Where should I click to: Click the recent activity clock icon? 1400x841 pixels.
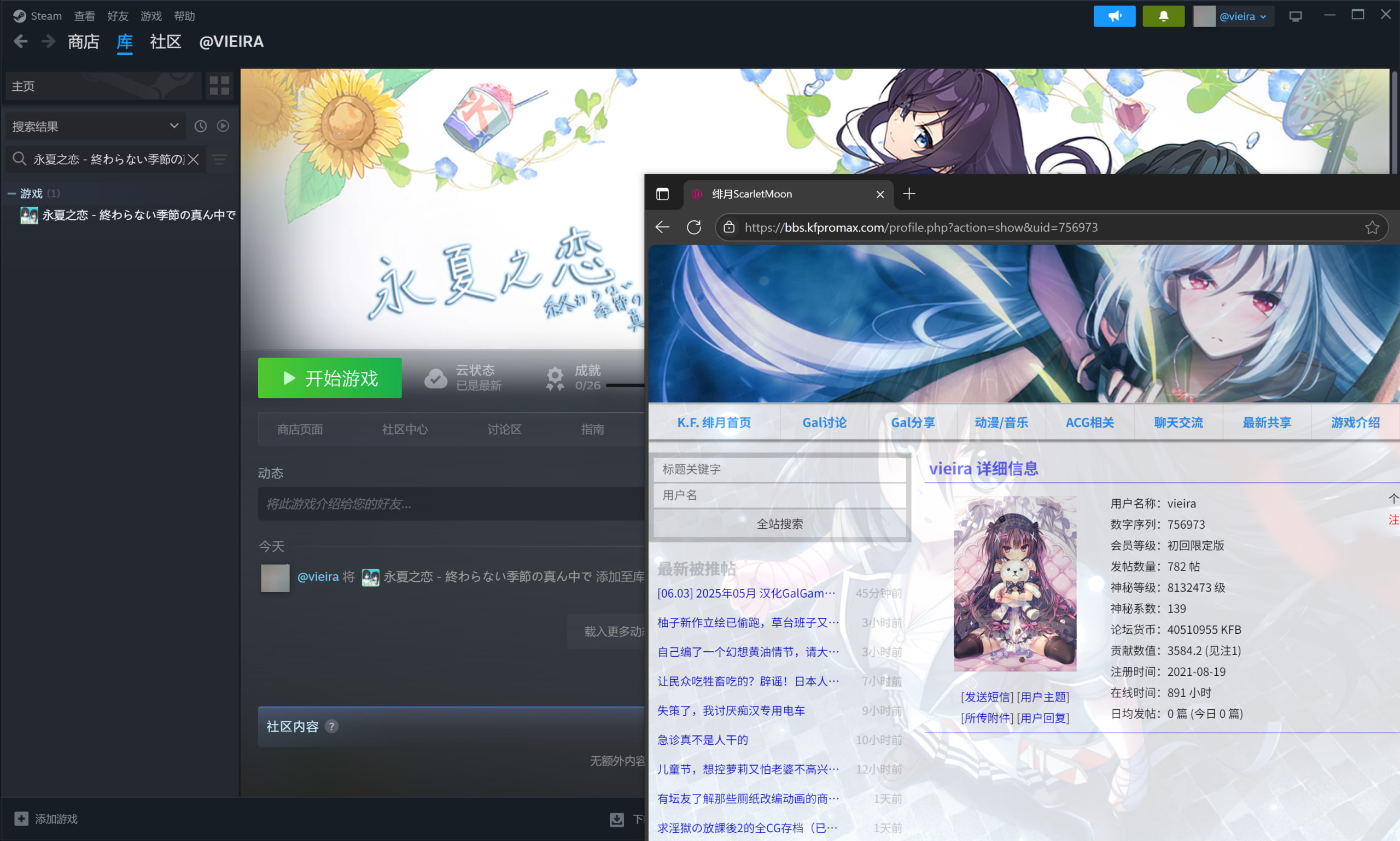click(x=201, y=126)
